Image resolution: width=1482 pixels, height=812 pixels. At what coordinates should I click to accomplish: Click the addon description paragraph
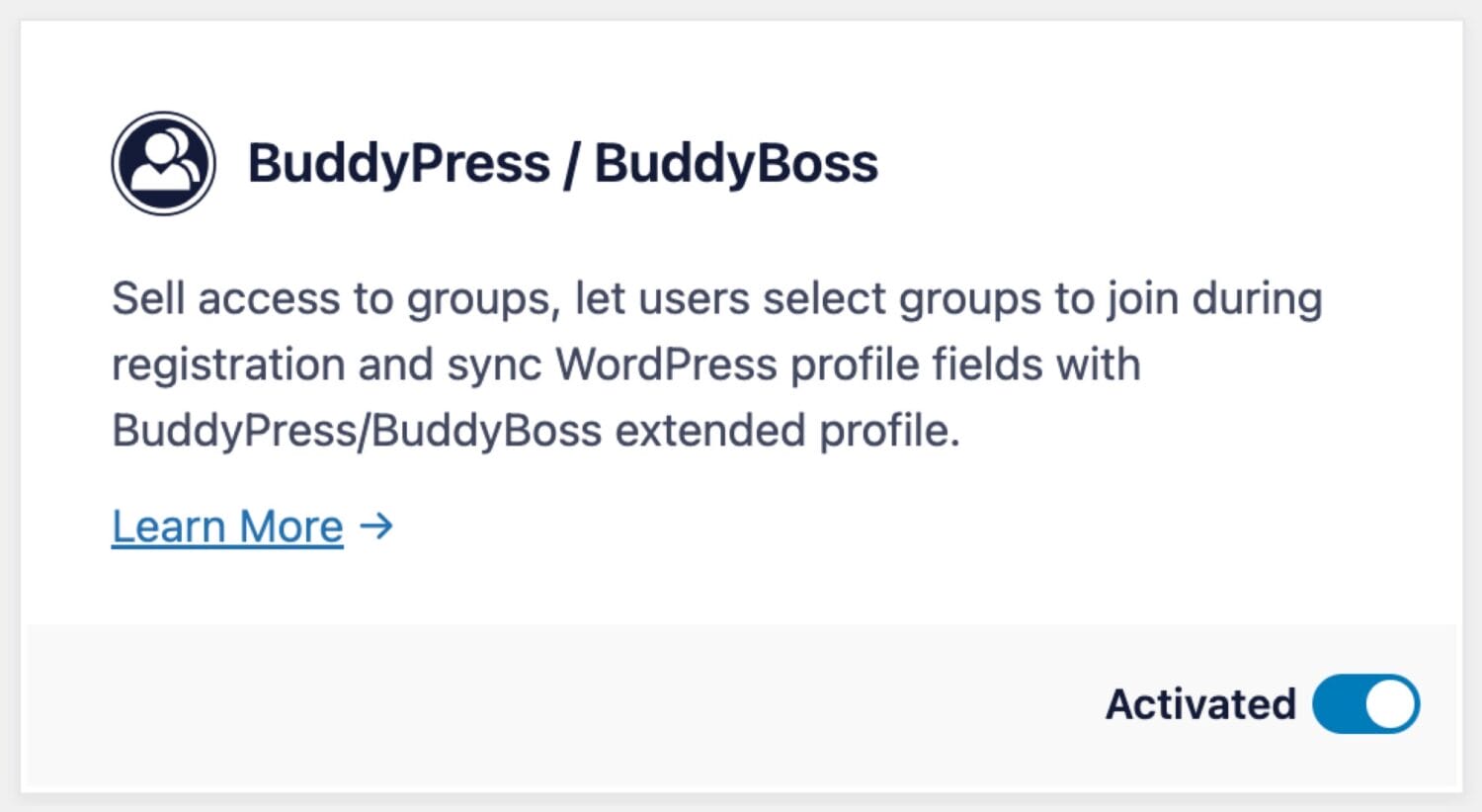[x=716, y=365]
